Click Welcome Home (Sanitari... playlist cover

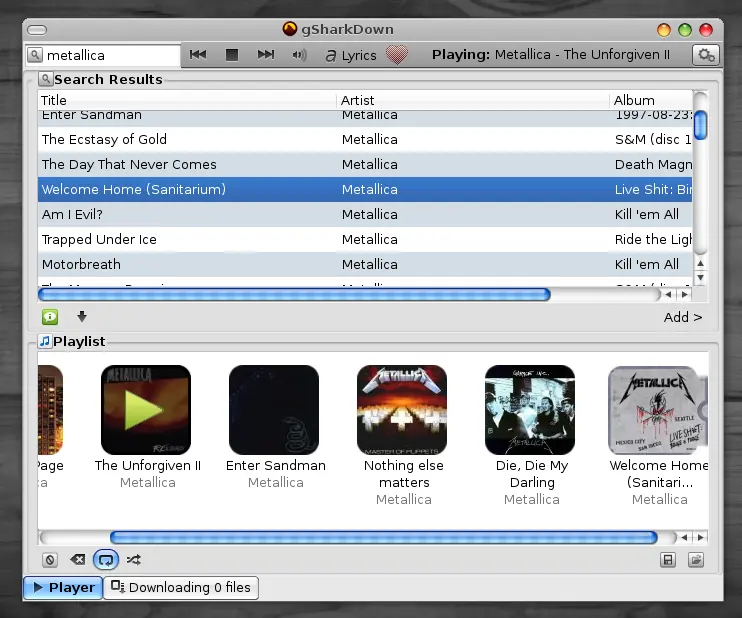coord(658,410)
